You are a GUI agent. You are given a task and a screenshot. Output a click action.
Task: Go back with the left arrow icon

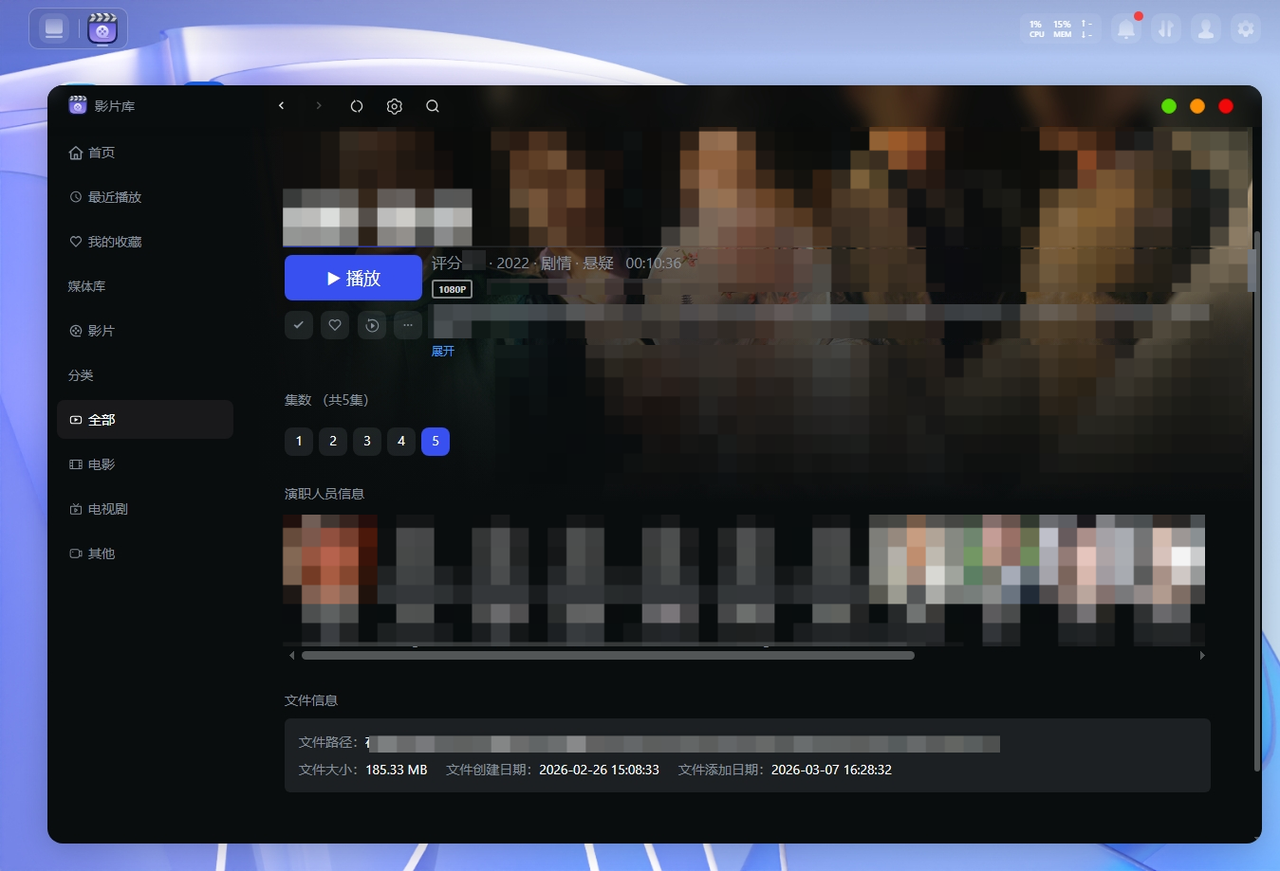[x=282, y=106]
